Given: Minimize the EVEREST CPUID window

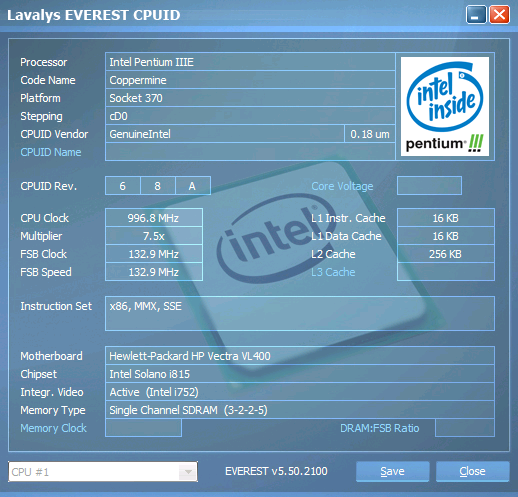Looking at the screenshot, I should pyautogui.click(x=476, y=15).
